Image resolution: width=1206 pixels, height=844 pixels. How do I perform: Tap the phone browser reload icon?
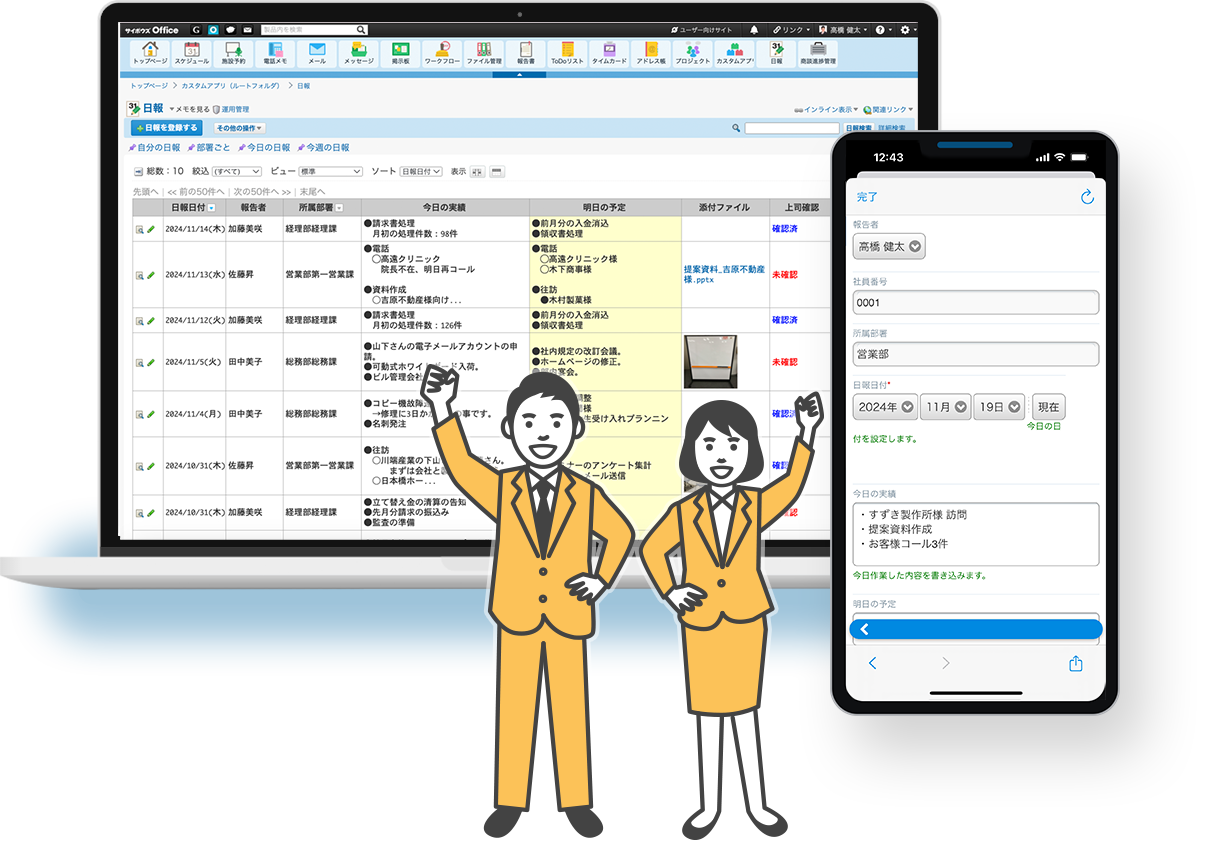[x=1087, y=197]
